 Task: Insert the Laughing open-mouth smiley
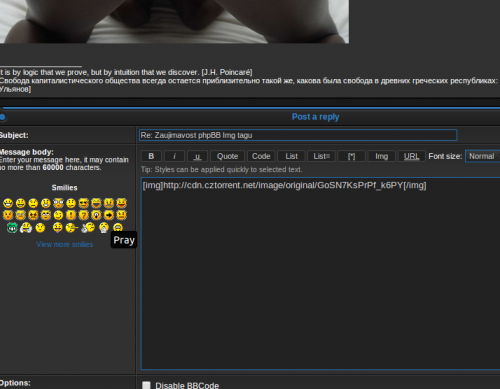pyautogui.click(x=96, y=203)
